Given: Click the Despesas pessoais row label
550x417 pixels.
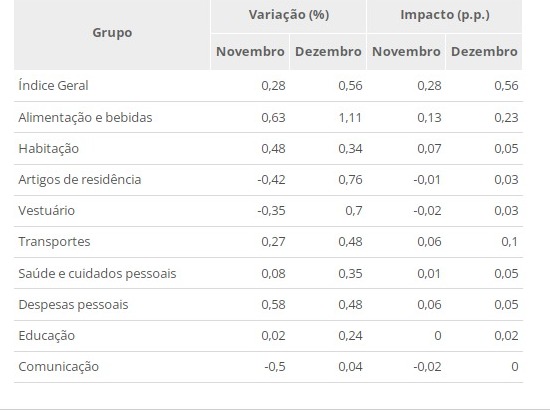Looking at the screenshot, I should [73, 304].
